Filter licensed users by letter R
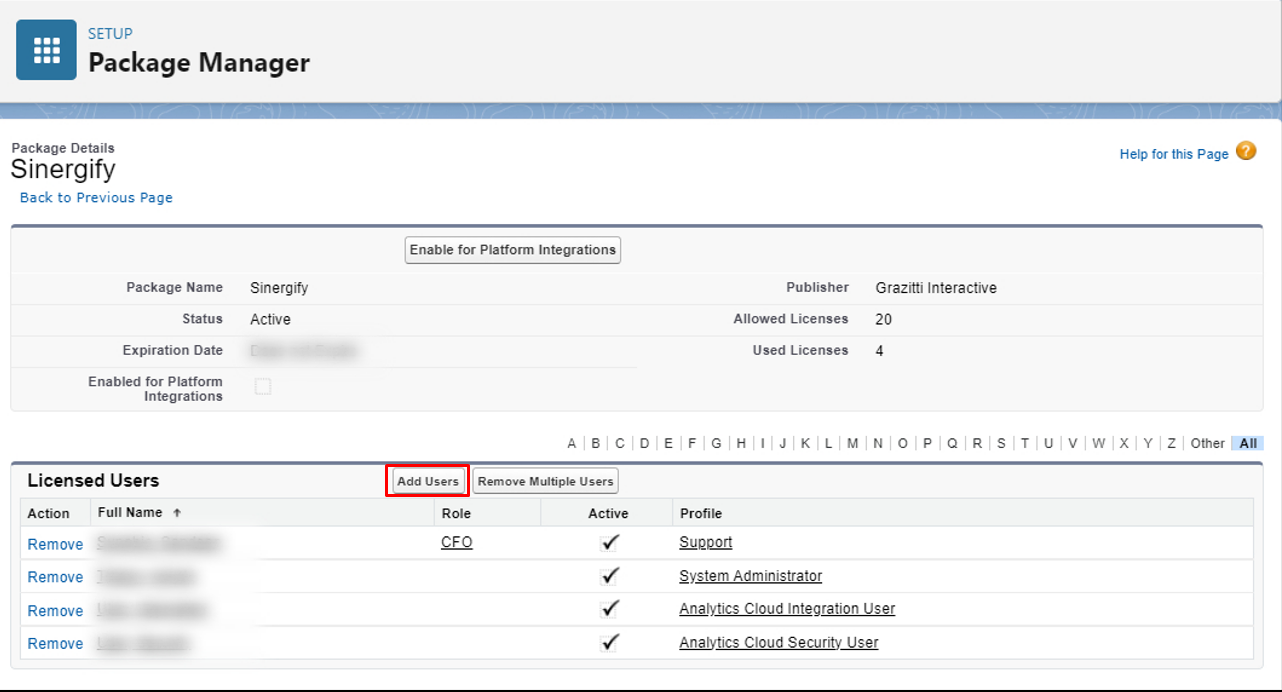The width and height of the screenshot is (1282, 692). point(977,443)
